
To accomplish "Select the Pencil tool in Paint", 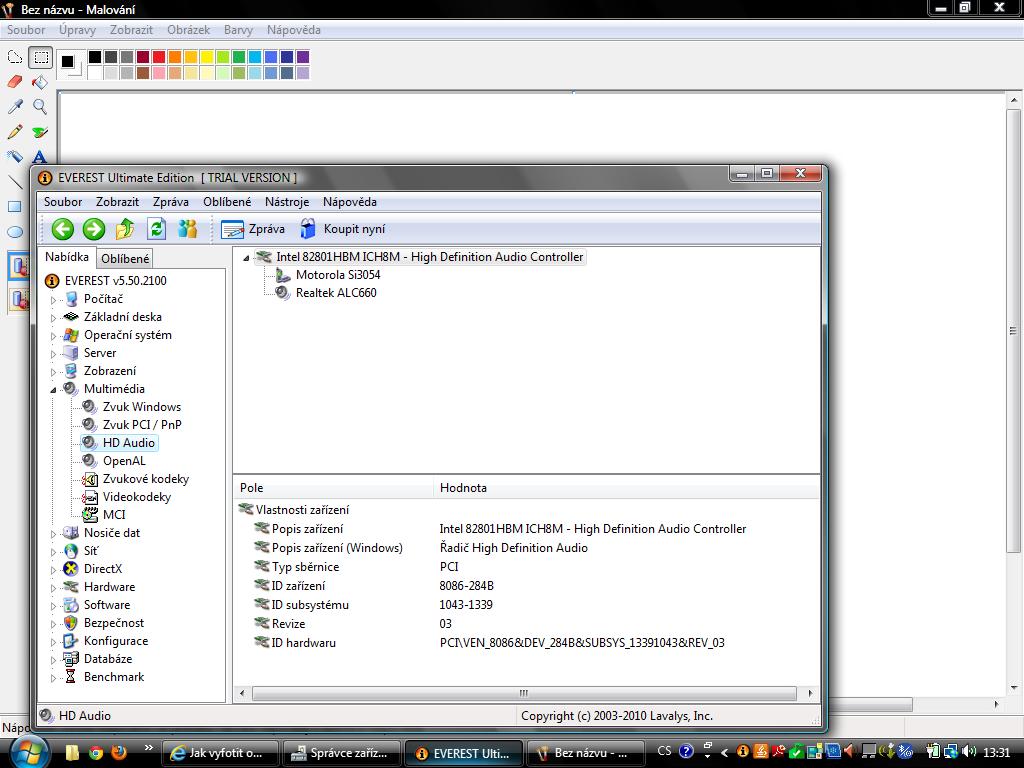I will coord(15,132).
